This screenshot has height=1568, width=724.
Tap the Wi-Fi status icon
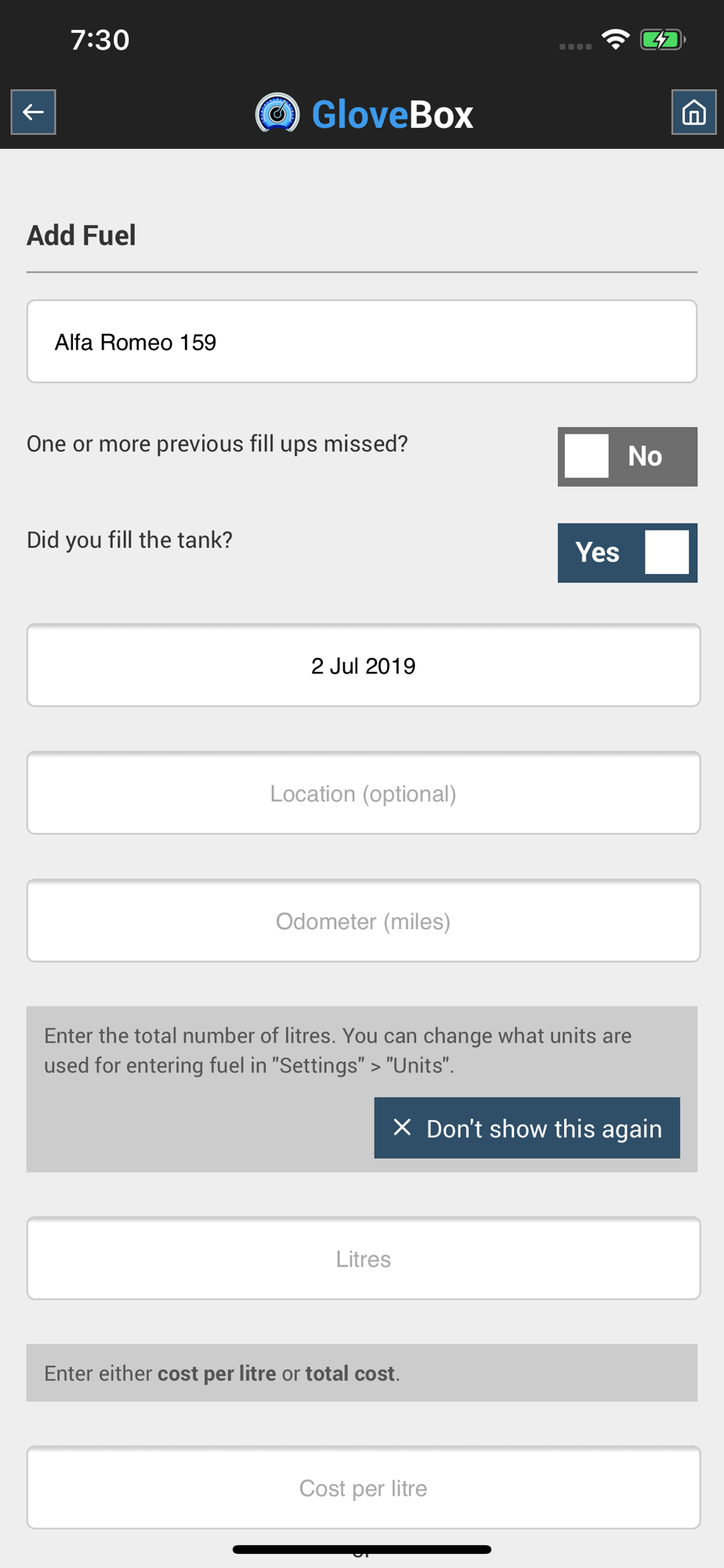616,39
